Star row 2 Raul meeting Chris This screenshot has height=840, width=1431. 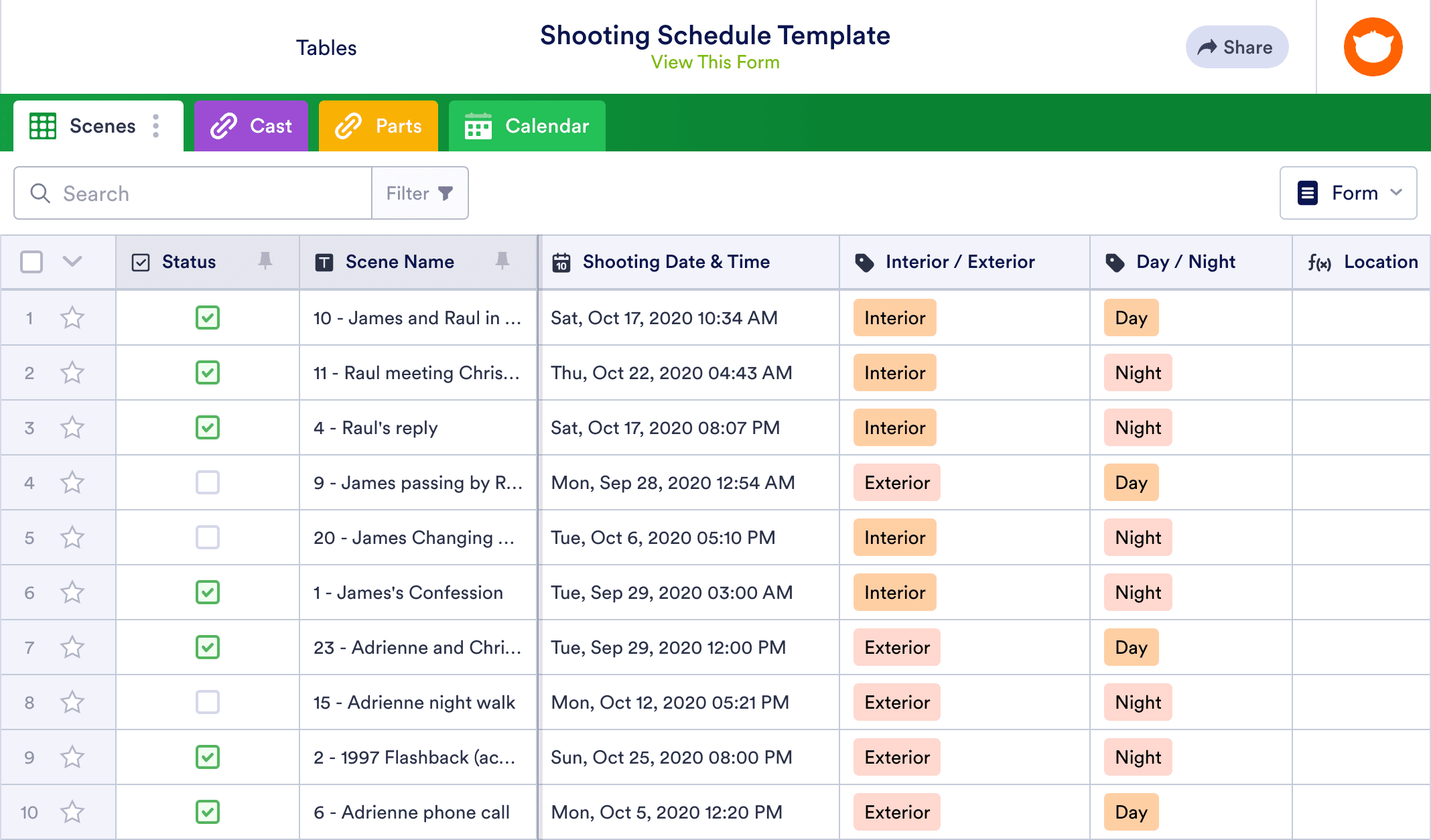click(x=72, y=372)
